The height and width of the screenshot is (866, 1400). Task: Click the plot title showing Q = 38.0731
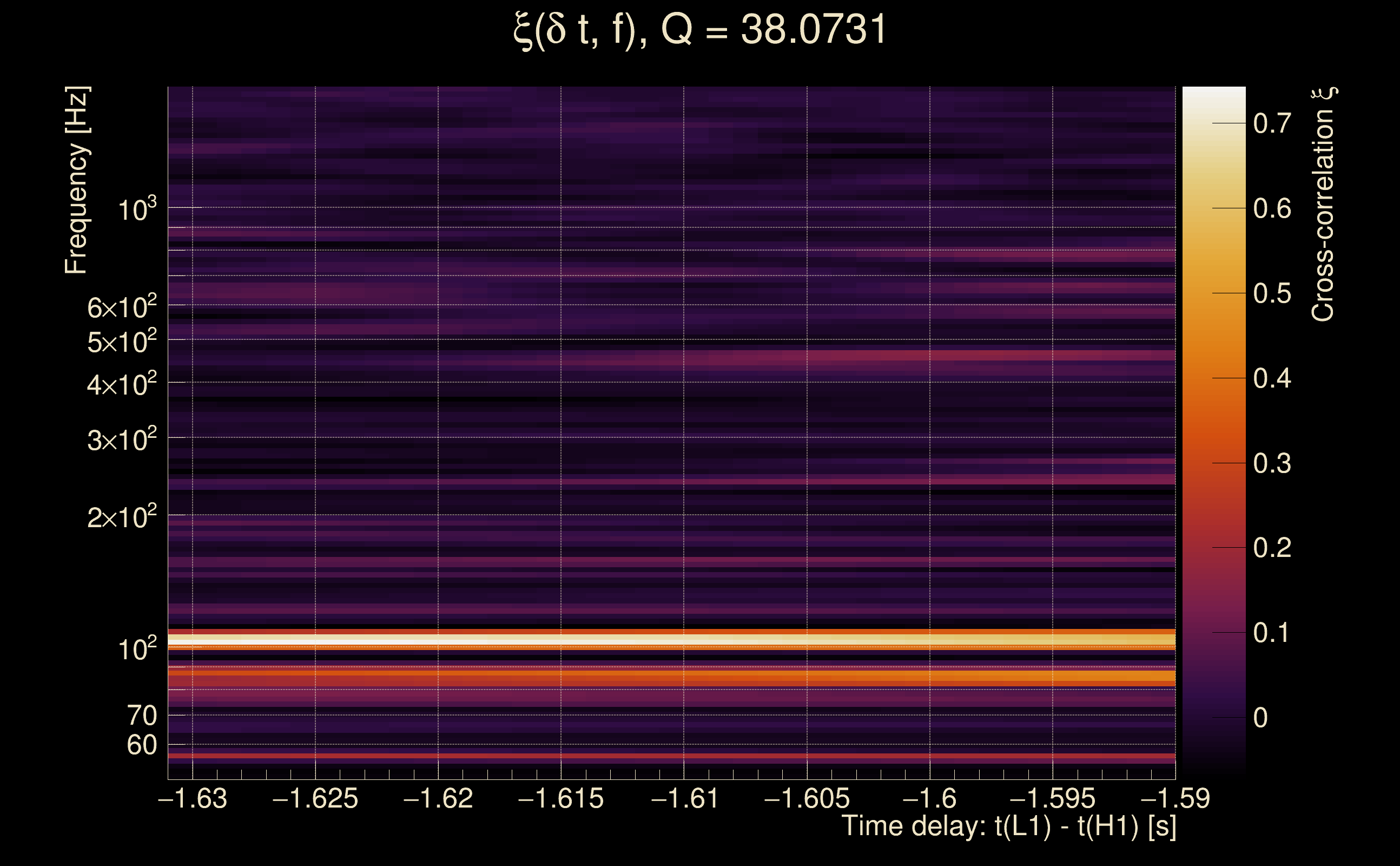[699, 30]
